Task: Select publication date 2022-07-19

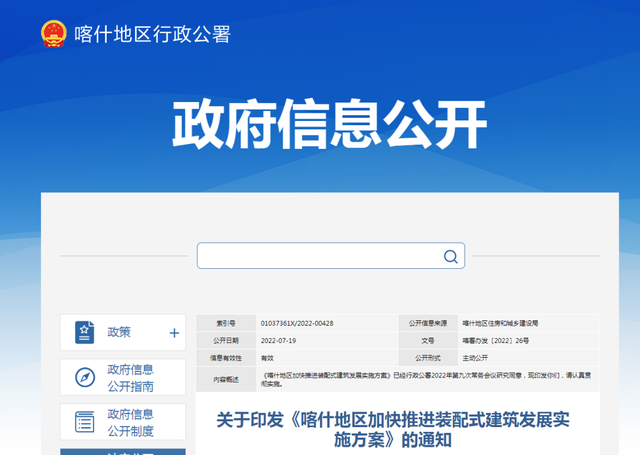Action: (x=278, y=340)
